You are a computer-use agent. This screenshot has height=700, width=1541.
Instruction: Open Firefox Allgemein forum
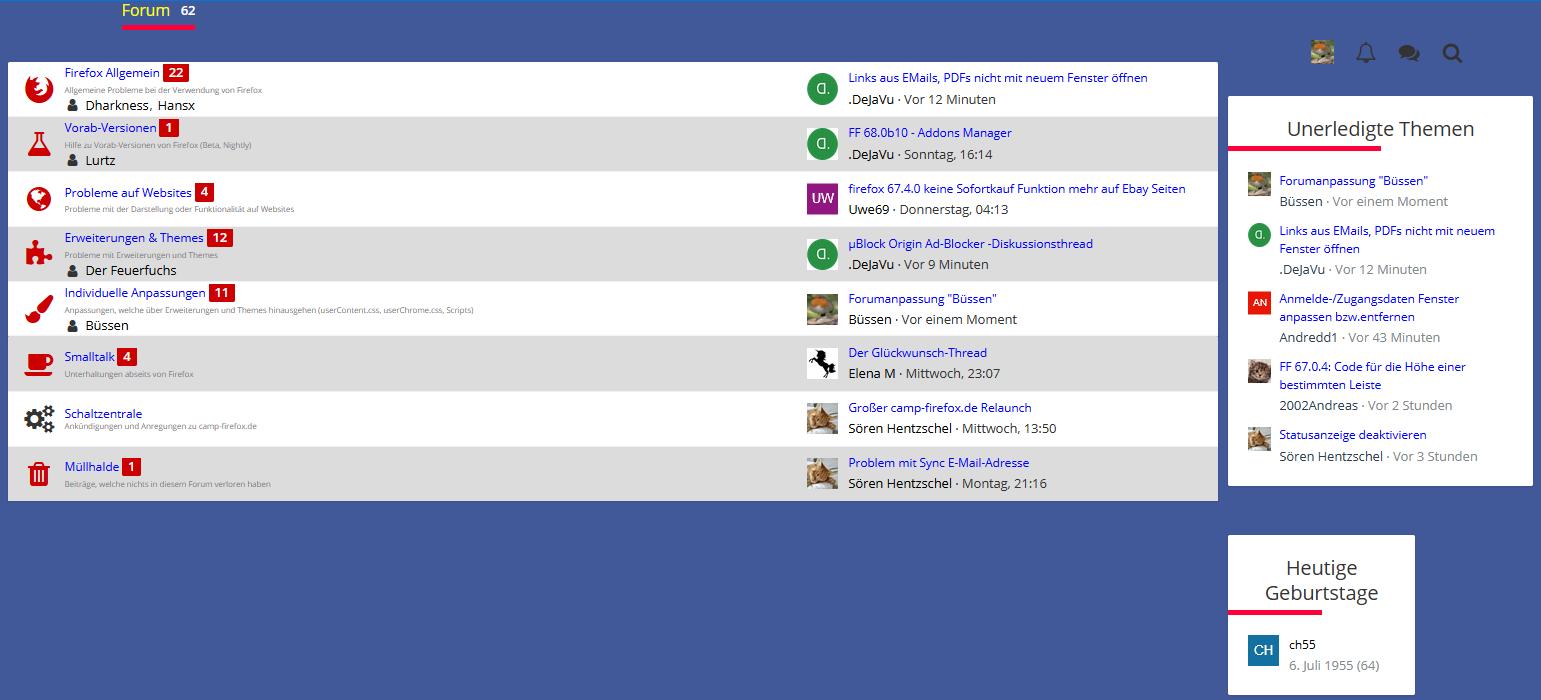pyautogui.click(x=112, y=73)
